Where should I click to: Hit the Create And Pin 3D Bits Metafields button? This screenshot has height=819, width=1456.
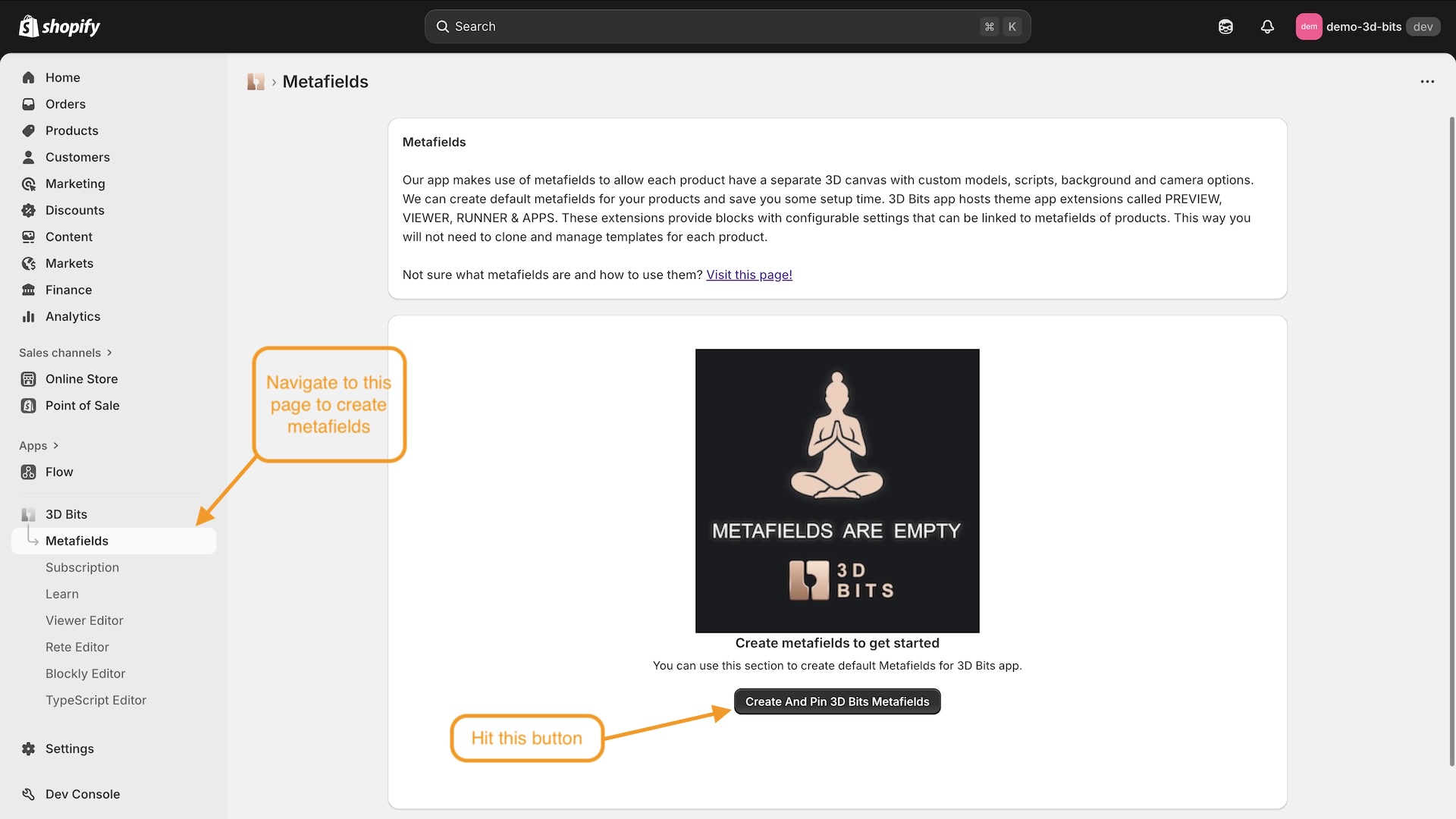pos(836,701)
